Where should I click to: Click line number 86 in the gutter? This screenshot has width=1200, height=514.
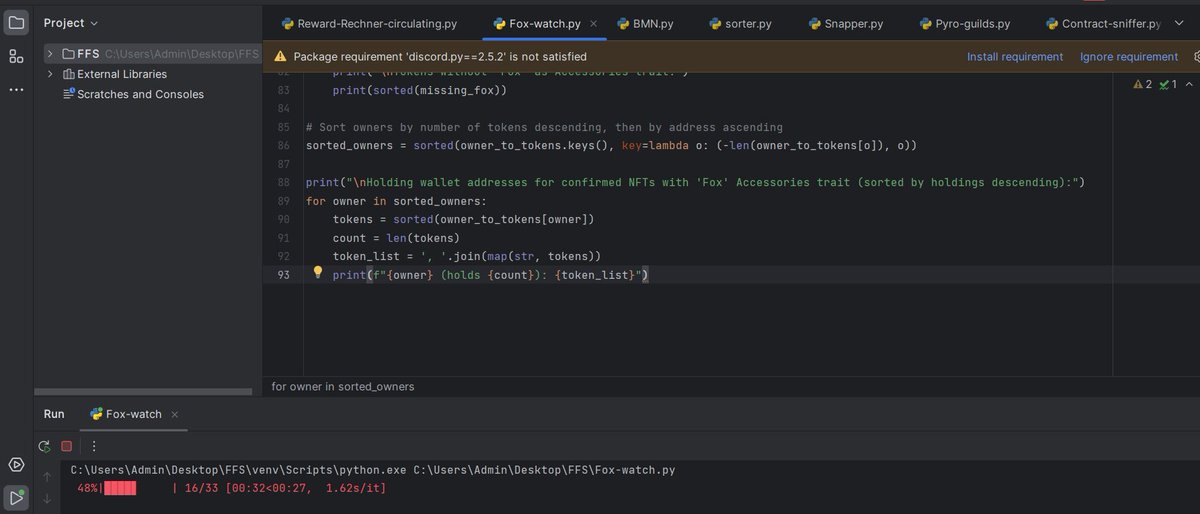coord(283,145)
